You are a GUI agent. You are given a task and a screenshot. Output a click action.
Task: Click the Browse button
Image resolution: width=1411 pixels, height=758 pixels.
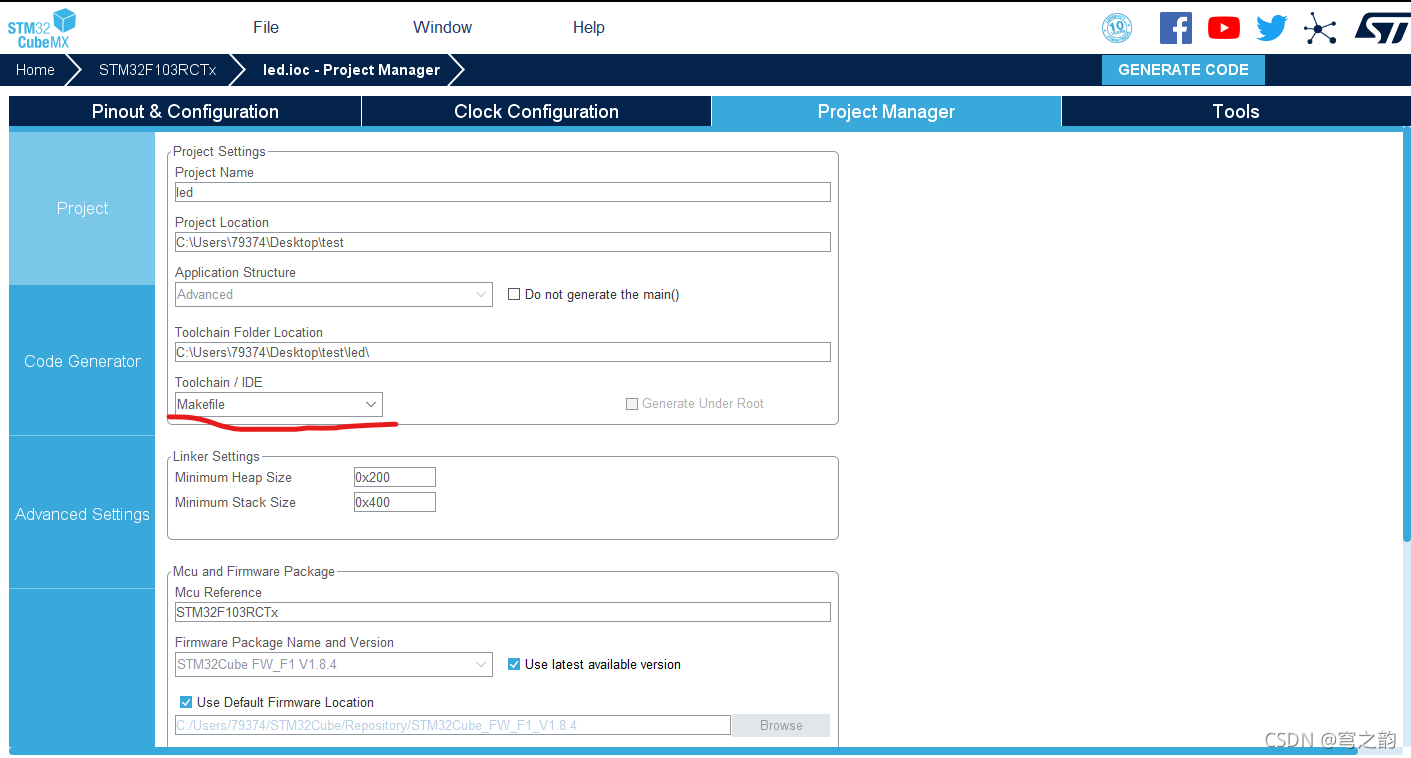point(781,725)
